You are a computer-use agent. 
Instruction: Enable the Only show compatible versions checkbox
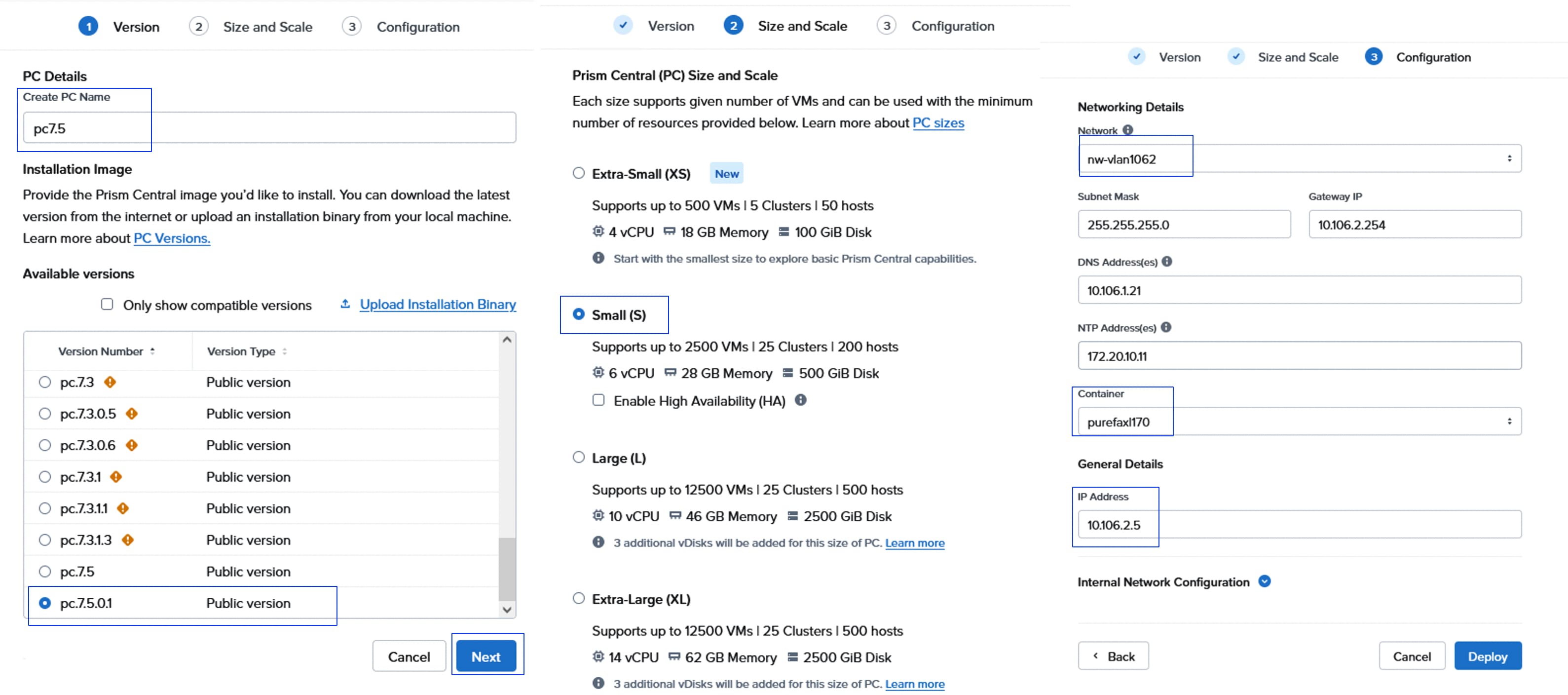[107, 304]
